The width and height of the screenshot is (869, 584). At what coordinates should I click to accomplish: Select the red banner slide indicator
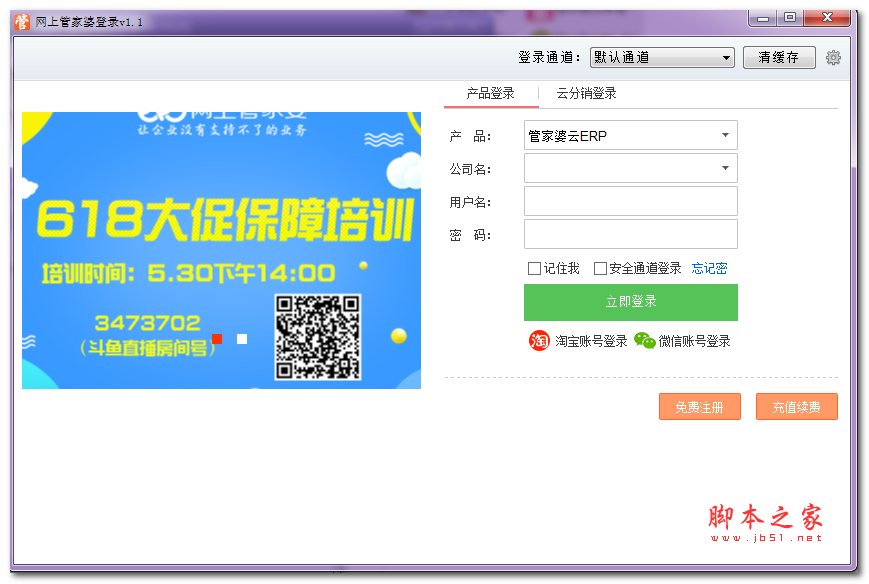click(x=217, y=339)
